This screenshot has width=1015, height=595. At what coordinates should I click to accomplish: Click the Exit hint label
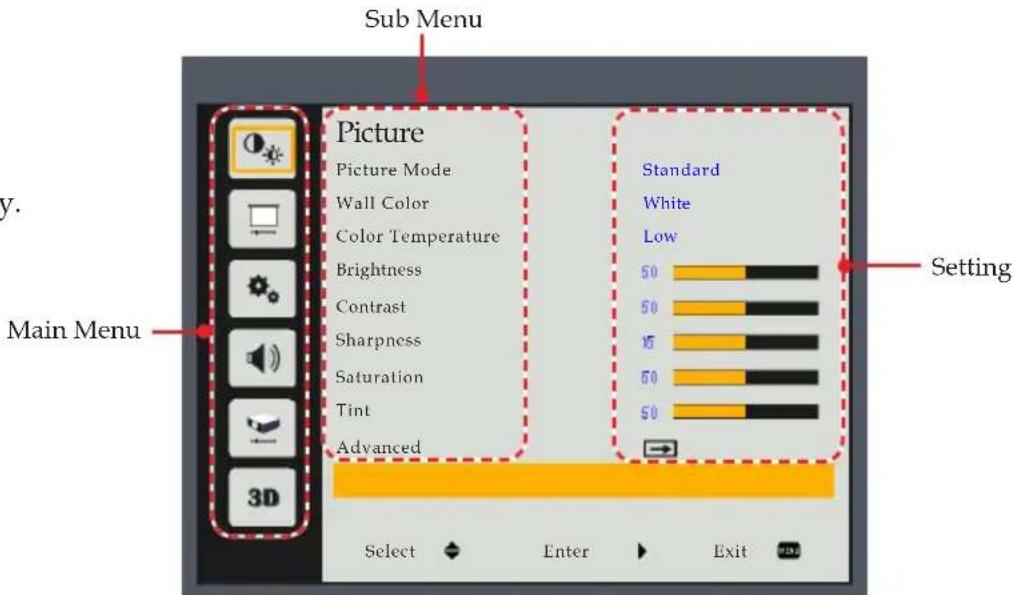pos(730,552)
